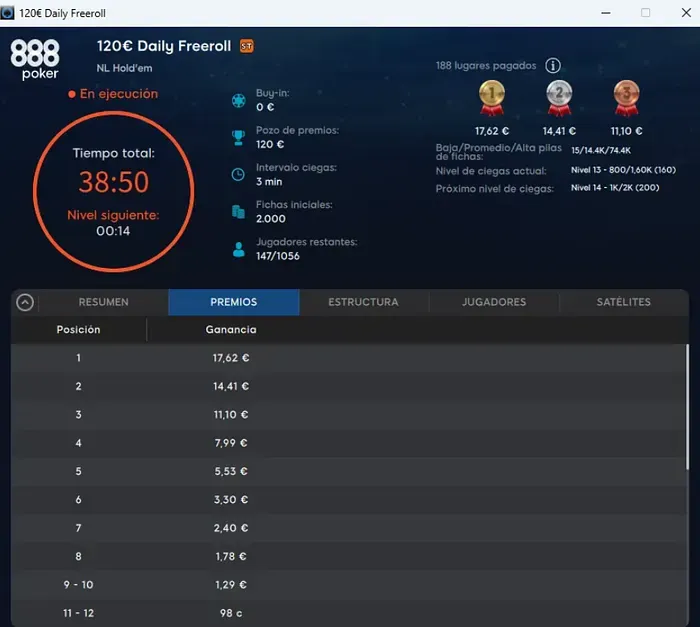Click the app icon in the title bar
The height and width of the screenshot is (627, 700).
7,13
